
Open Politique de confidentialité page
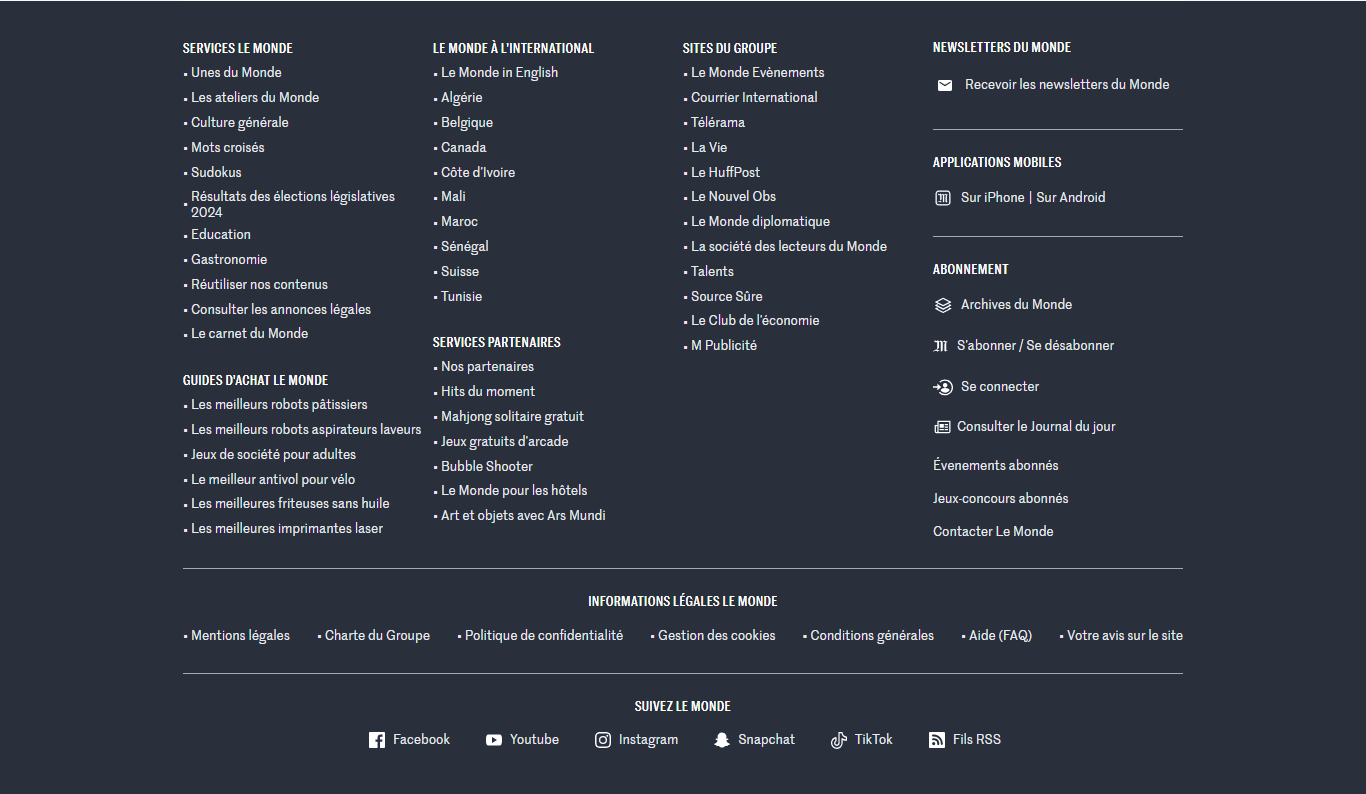[x=543, y=636]
